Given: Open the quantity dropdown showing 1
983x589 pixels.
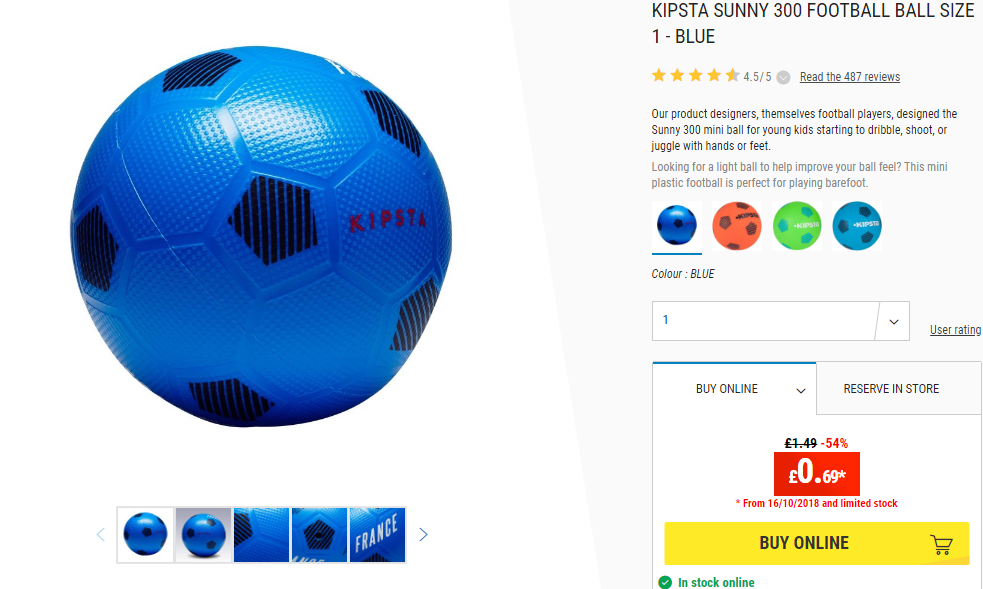Looking at the screenshot, I should click(x=781, y=321).
